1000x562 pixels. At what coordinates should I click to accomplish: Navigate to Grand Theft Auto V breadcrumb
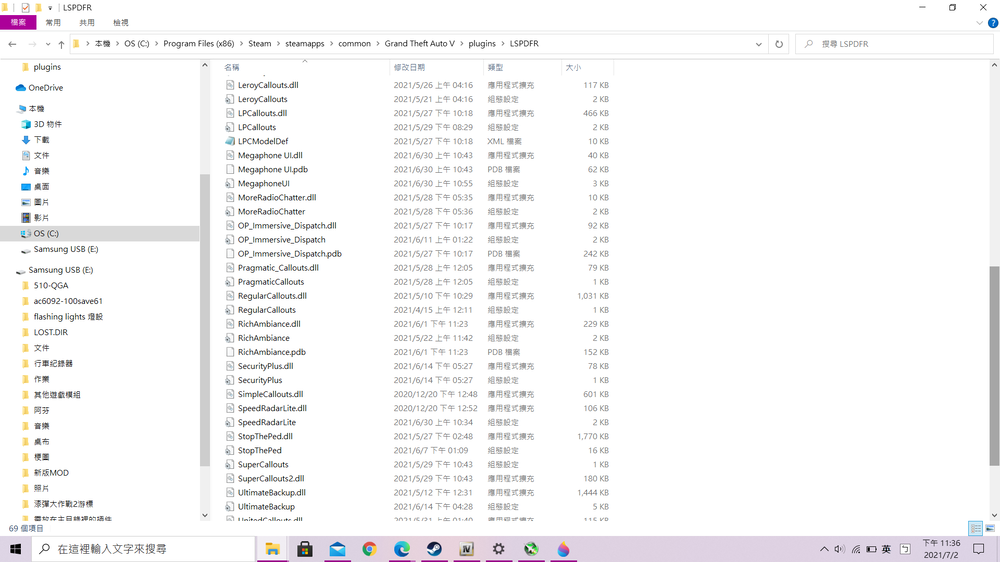[420, 43]
